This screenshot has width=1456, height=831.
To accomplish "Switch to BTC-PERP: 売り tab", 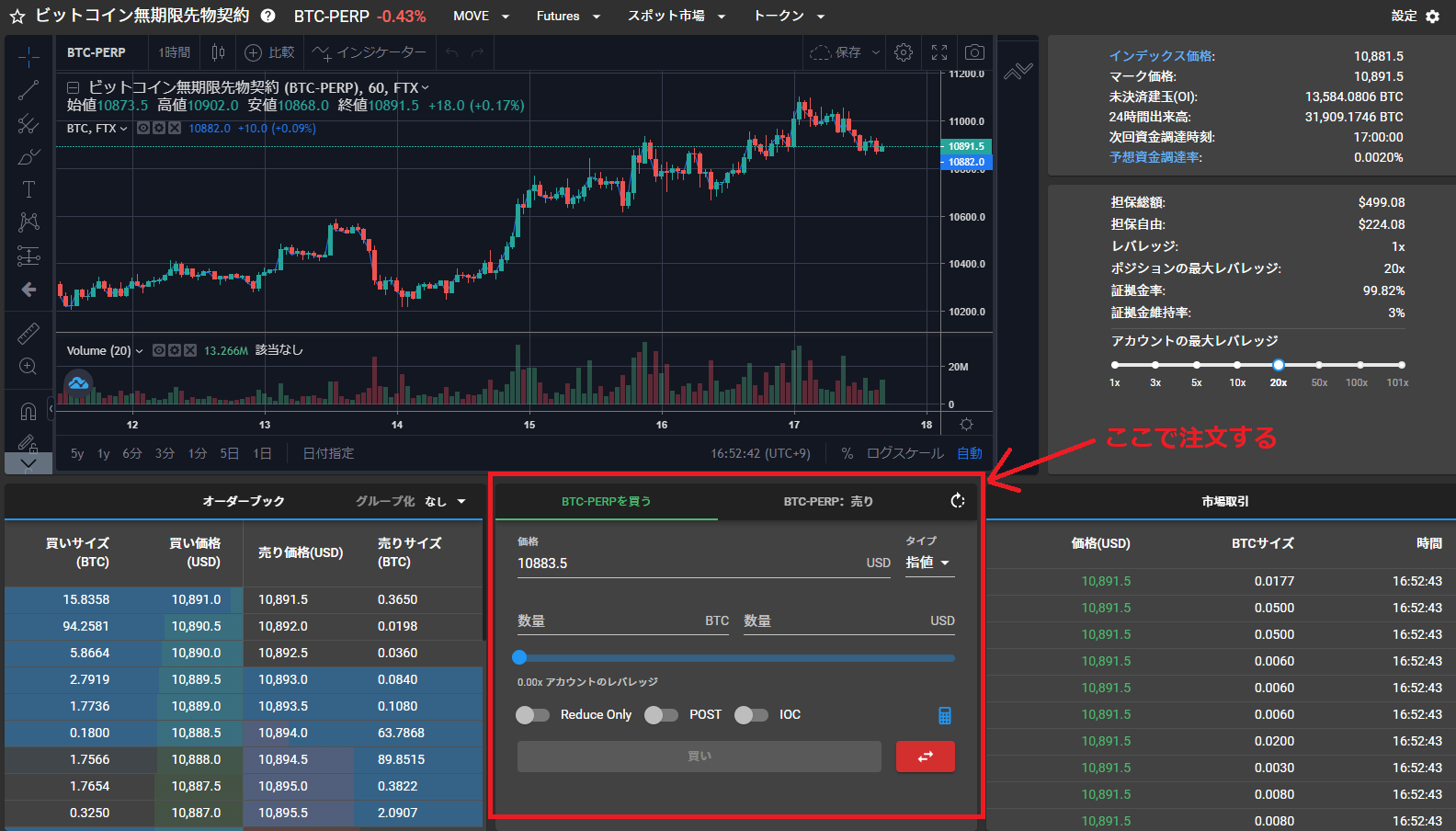I will tap(828, 501).
